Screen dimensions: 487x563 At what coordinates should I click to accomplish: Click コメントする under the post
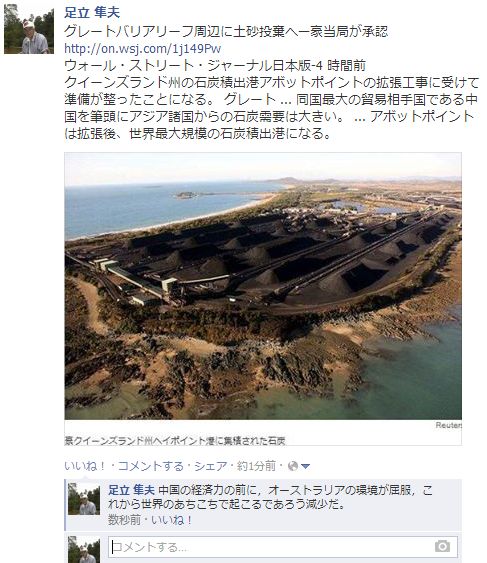(x=151, y=466)
